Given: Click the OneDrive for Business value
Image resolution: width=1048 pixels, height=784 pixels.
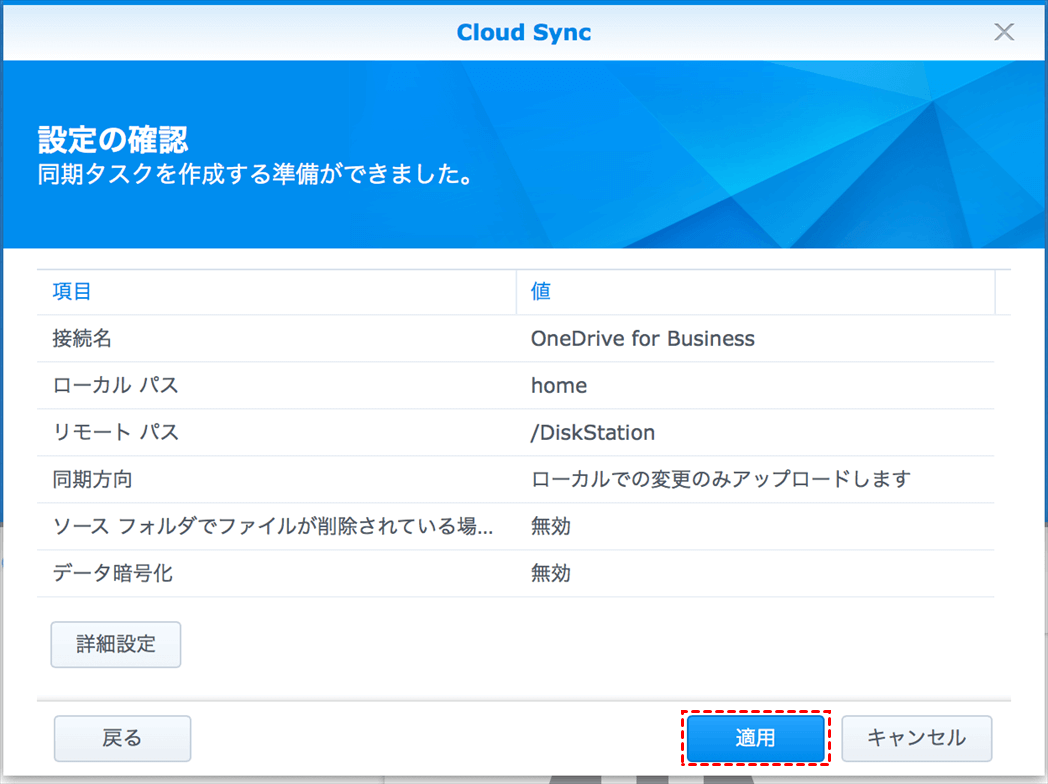Looking at the screenshot, I should point(642,339).
